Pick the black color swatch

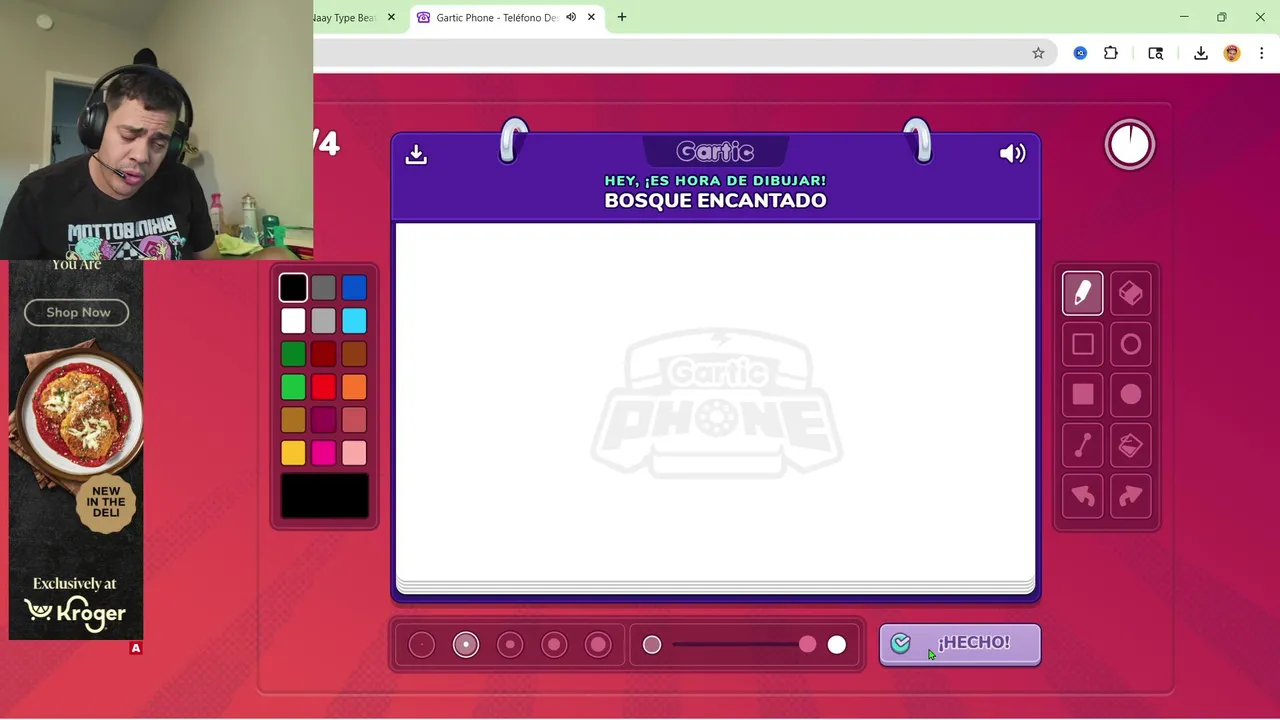(x=293, y=288)
